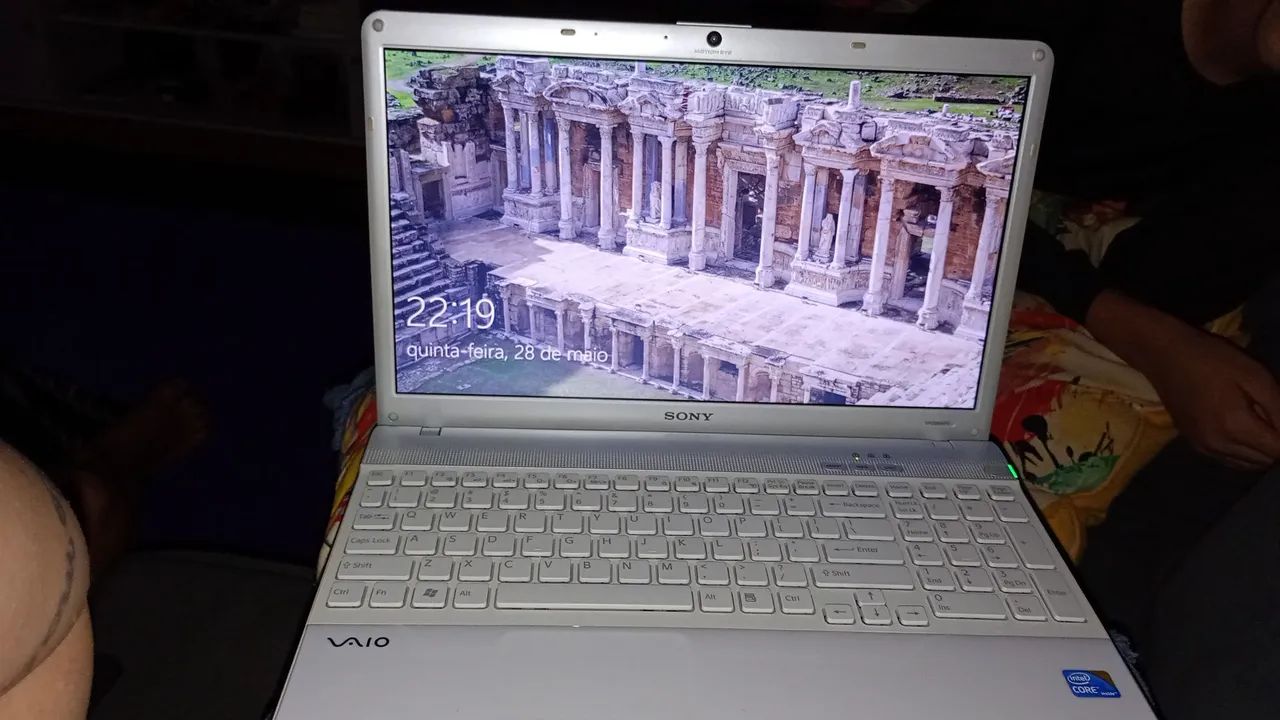The width and height of the screenshot is (1280, 720).
Task: Tap the left Ctrl key
Action: pyautogui.click(x=347, y=594)
